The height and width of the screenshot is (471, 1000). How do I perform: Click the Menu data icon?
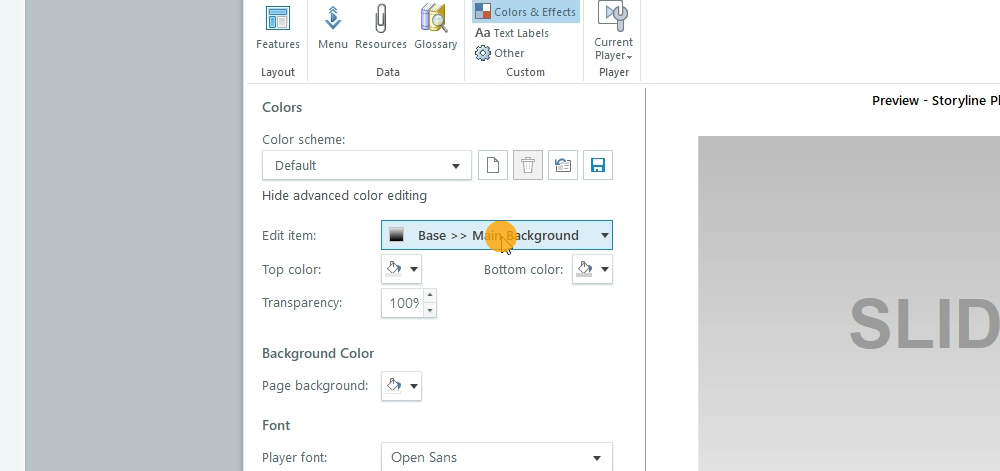333,28
